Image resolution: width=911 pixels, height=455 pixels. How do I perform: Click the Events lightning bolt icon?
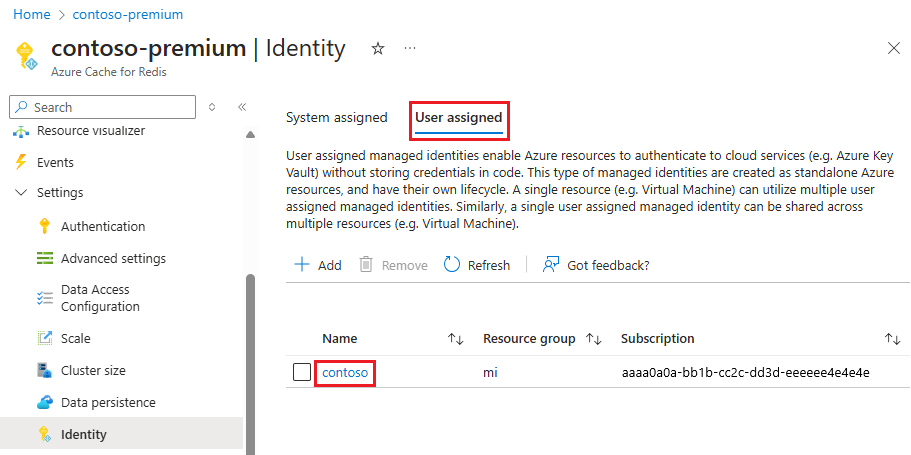(x=21, y=162)
